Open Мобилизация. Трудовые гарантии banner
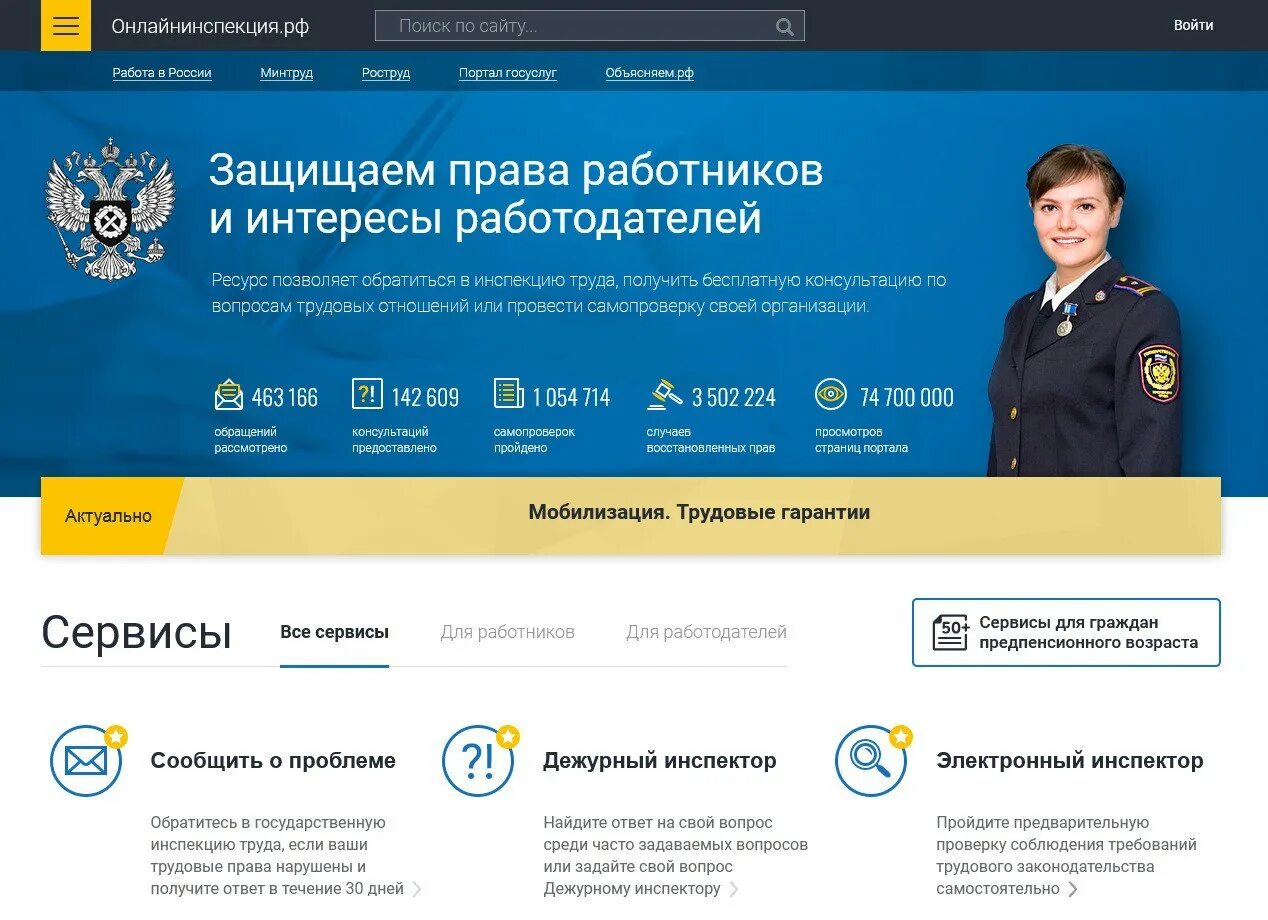The image size is (1268, 920). [x=699, y=513]
